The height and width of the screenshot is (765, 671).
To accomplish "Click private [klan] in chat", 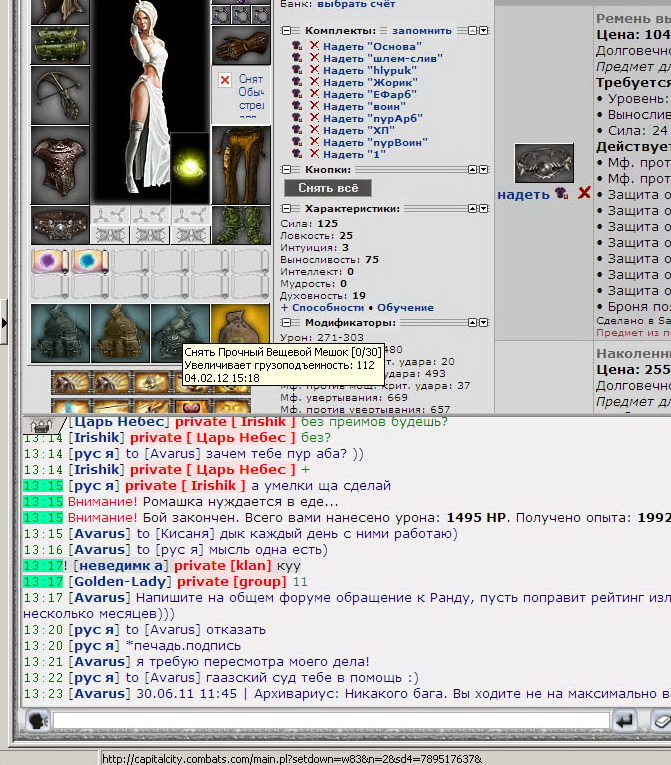I will coord(223,565).
